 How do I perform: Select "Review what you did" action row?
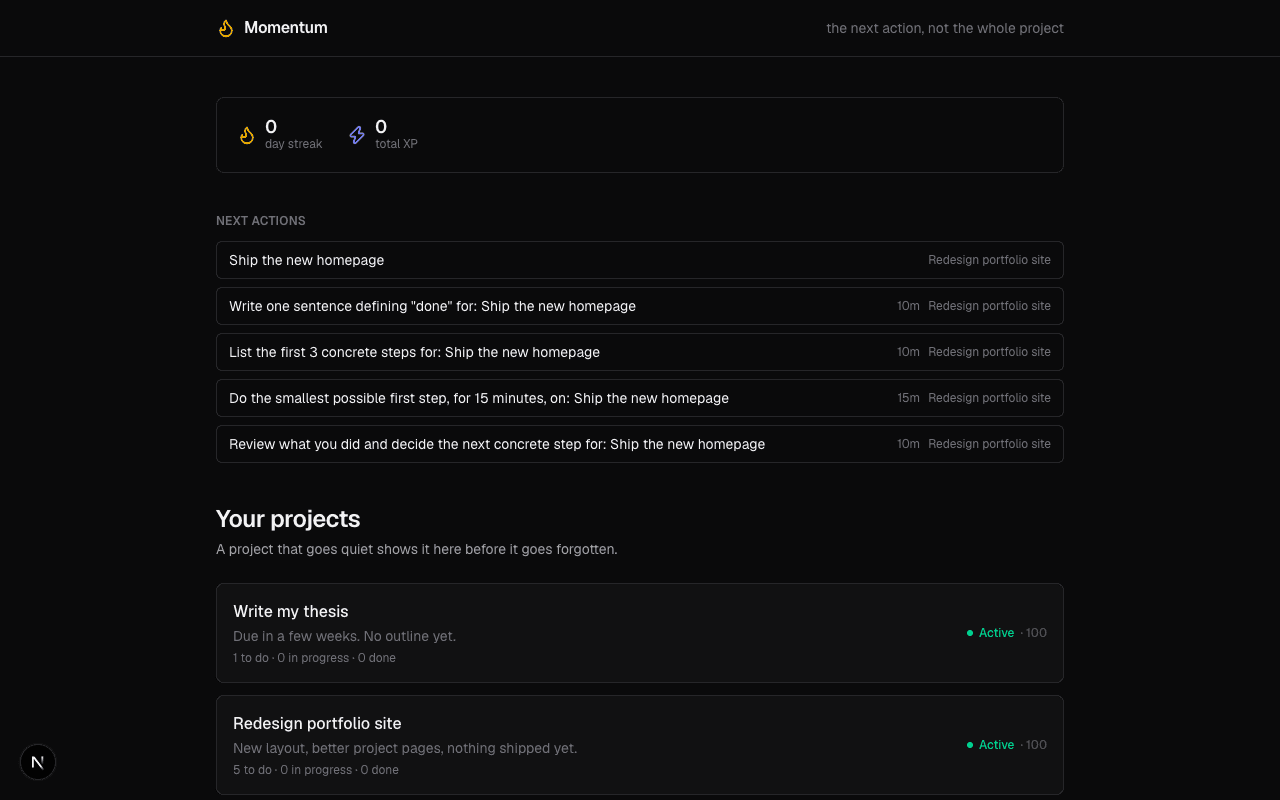click(x=640, y=444)
